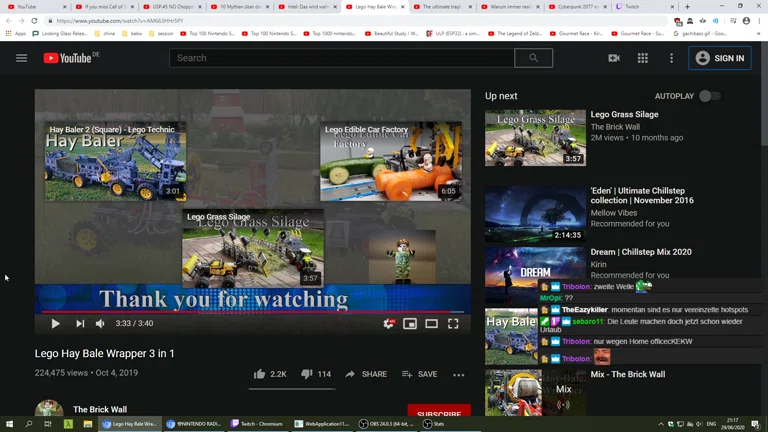
Task: Toggle the AUTOPLAY switch
Action: pos(709,96)
